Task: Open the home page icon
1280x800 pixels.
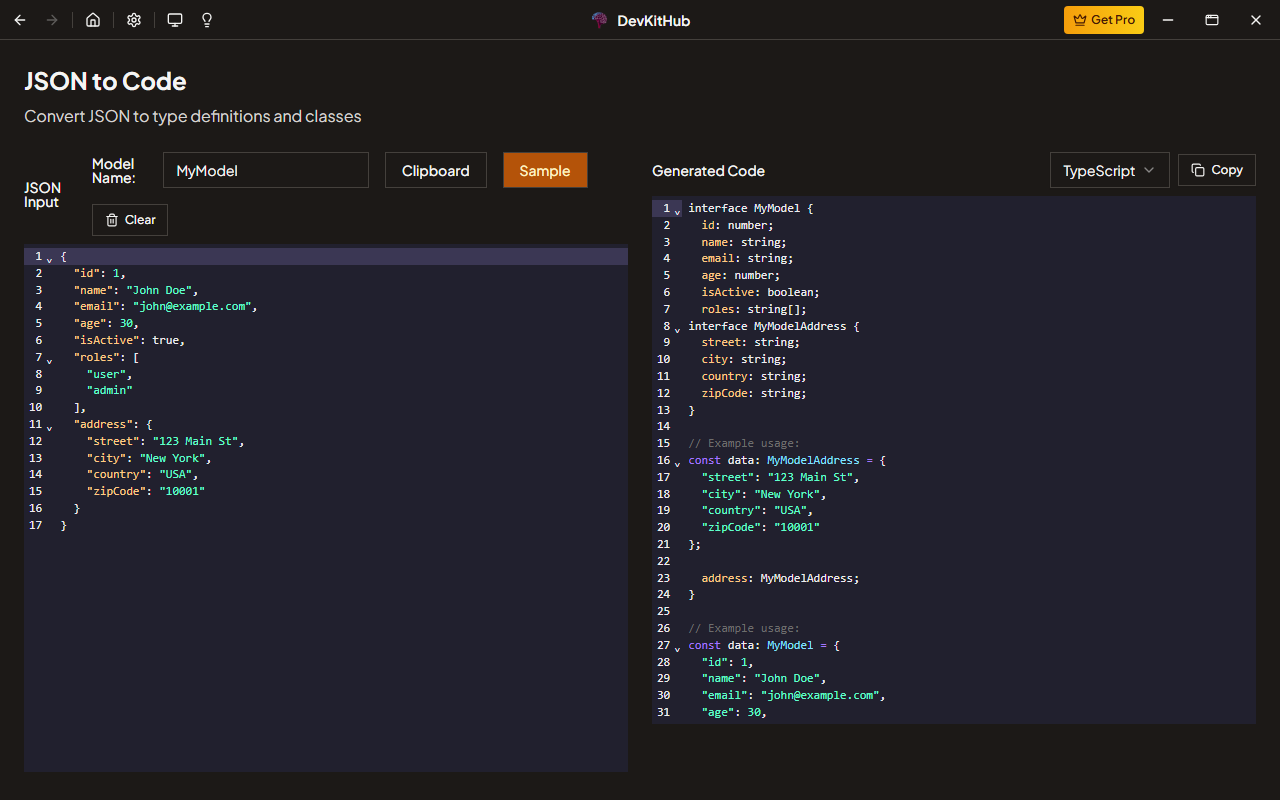Action: [93, 20]
